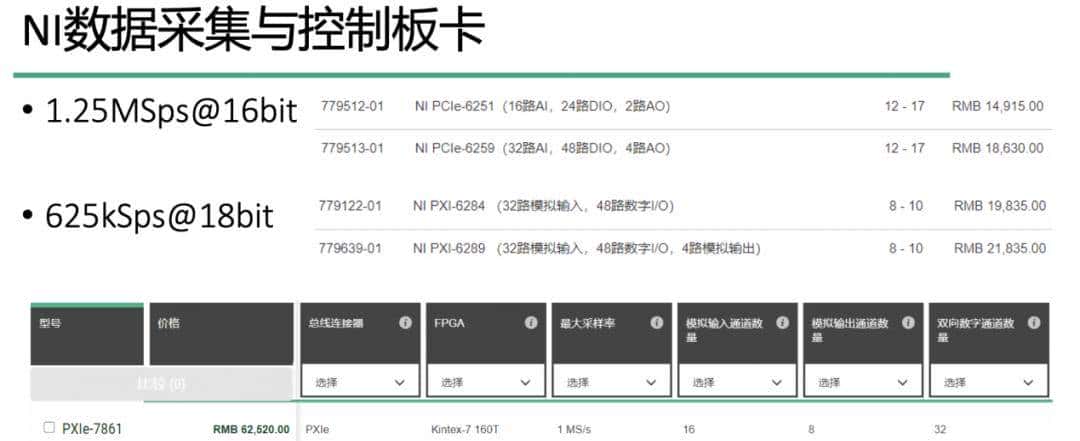Select part number 779512-01

(352, 107)
